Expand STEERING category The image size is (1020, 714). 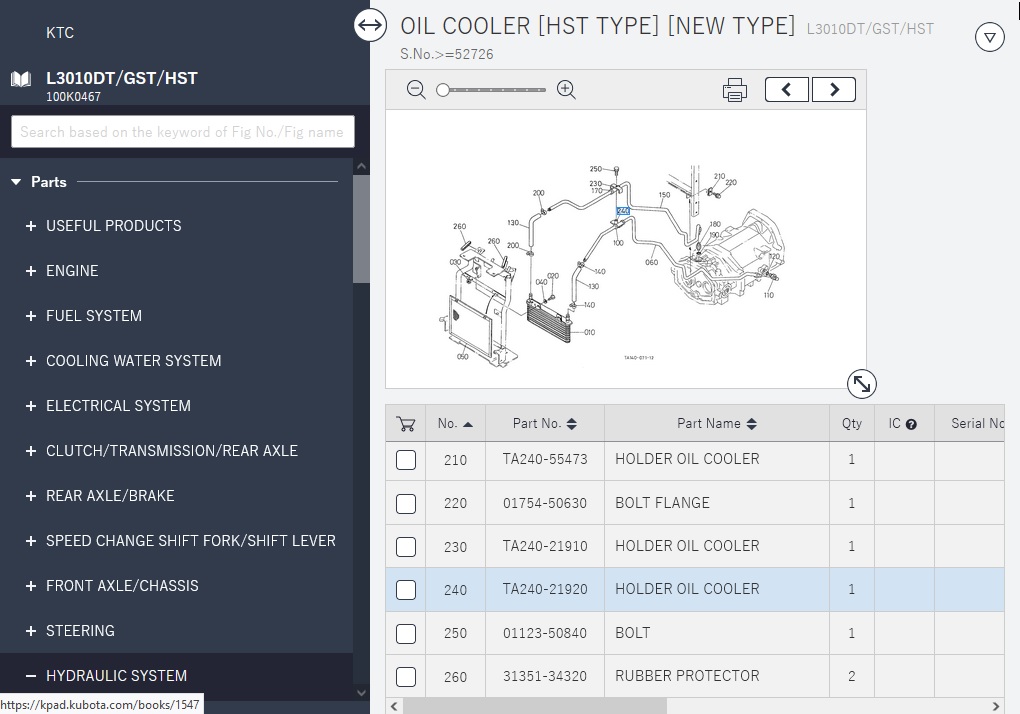coord(31,631)
